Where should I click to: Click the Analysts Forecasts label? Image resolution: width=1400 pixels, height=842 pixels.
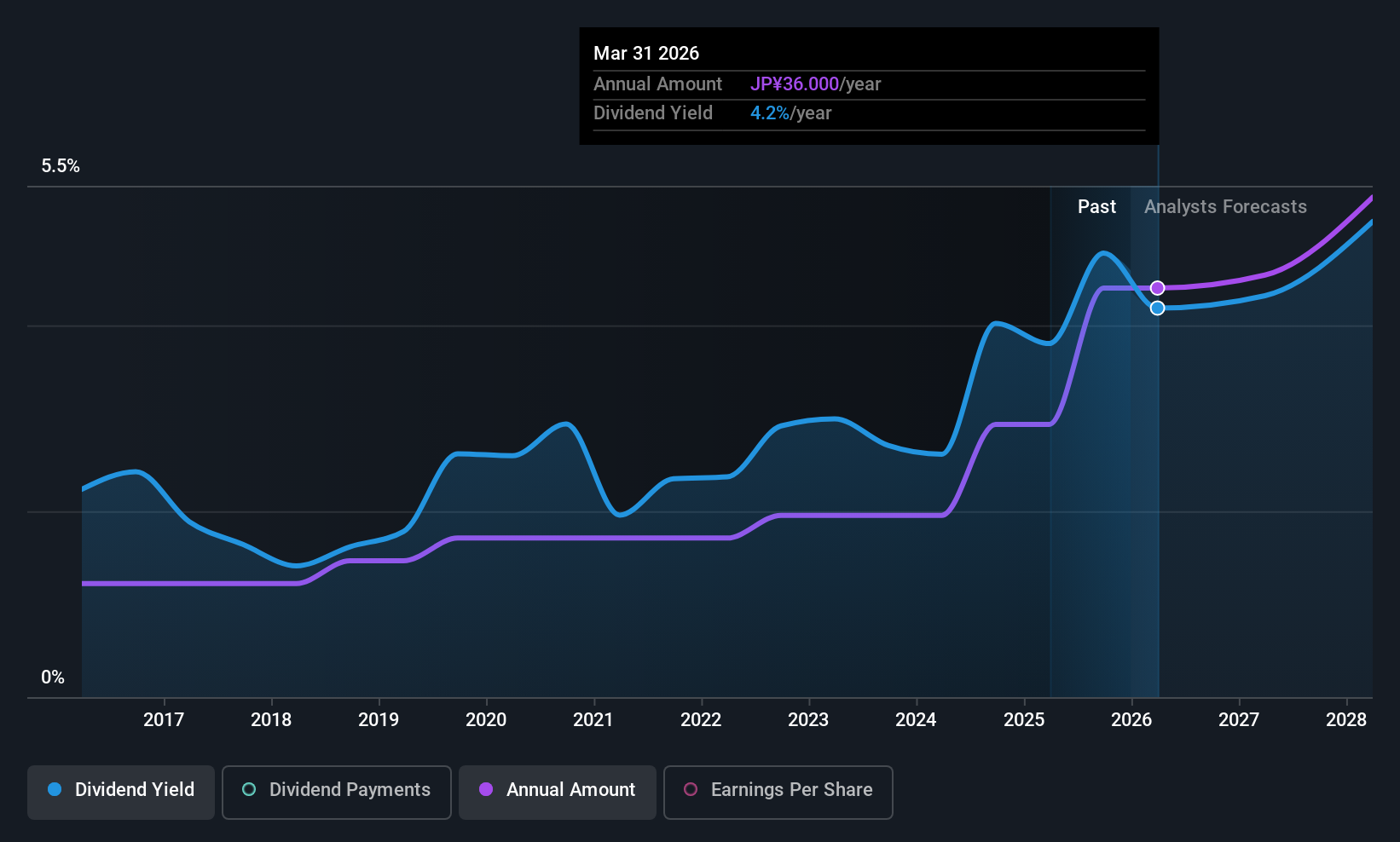pyautogui.click(x=1225, y=206)
